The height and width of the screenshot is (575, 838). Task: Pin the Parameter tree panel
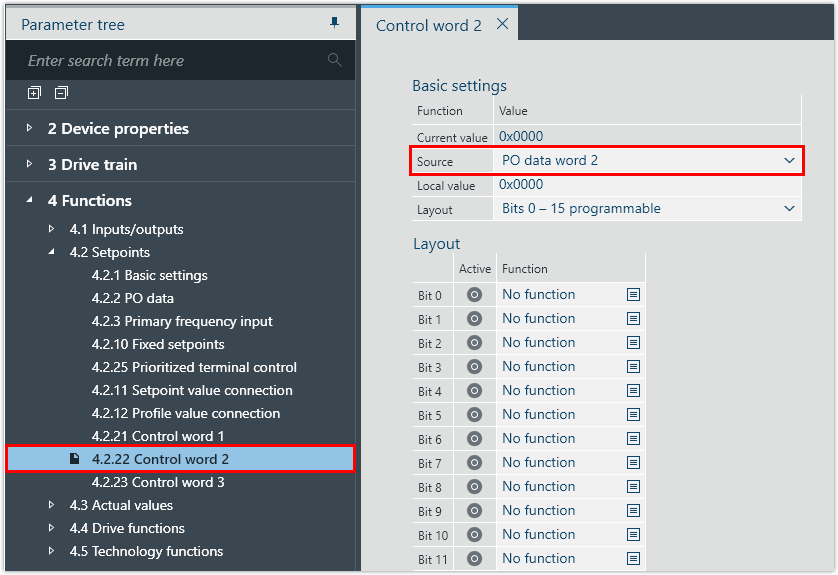tap(335, 23)
